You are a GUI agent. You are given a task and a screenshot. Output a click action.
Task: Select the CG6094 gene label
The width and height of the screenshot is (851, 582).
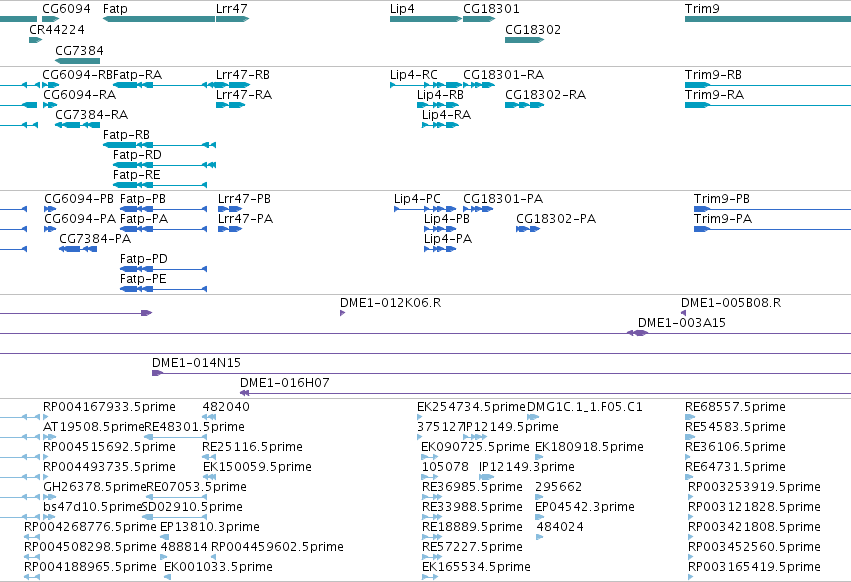click(x=66, y=9)
